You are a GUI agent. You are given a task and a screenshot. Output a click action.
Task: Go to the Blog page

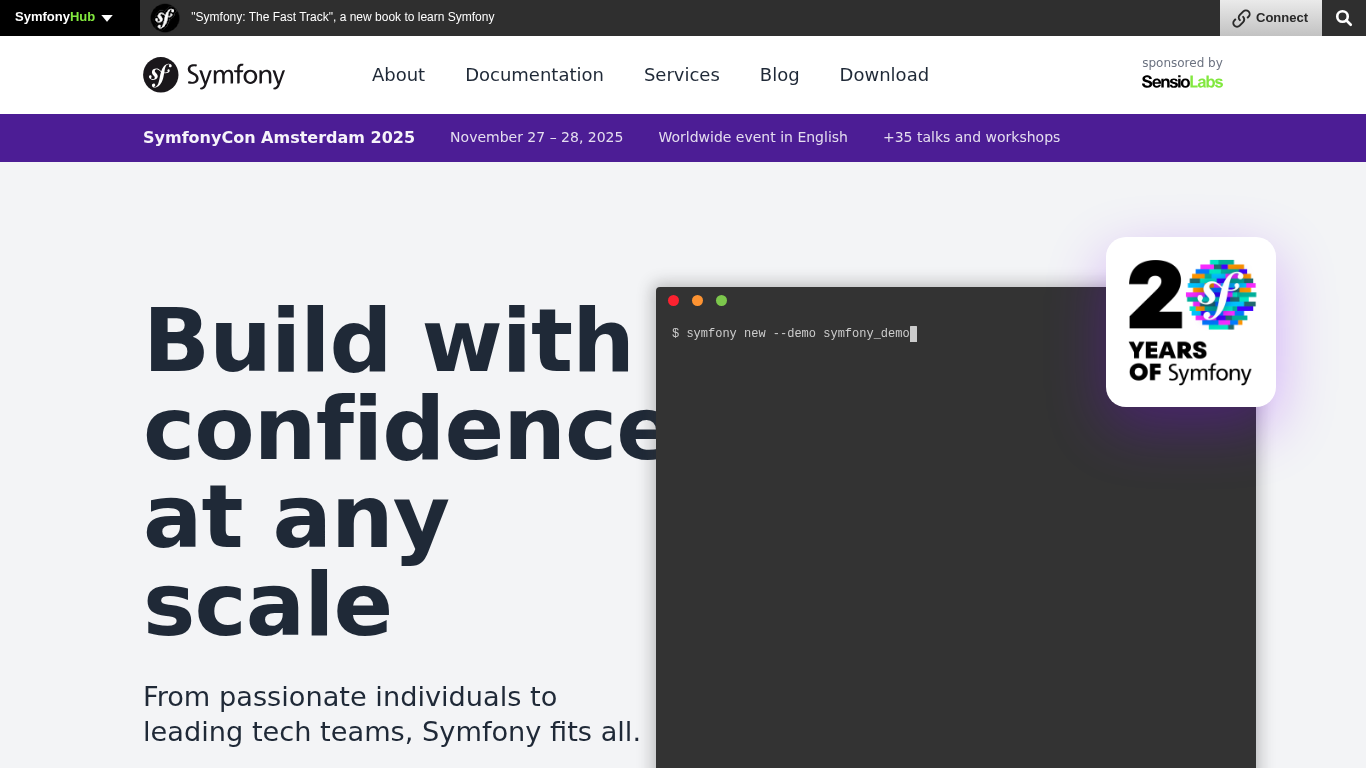coord(779,75)
